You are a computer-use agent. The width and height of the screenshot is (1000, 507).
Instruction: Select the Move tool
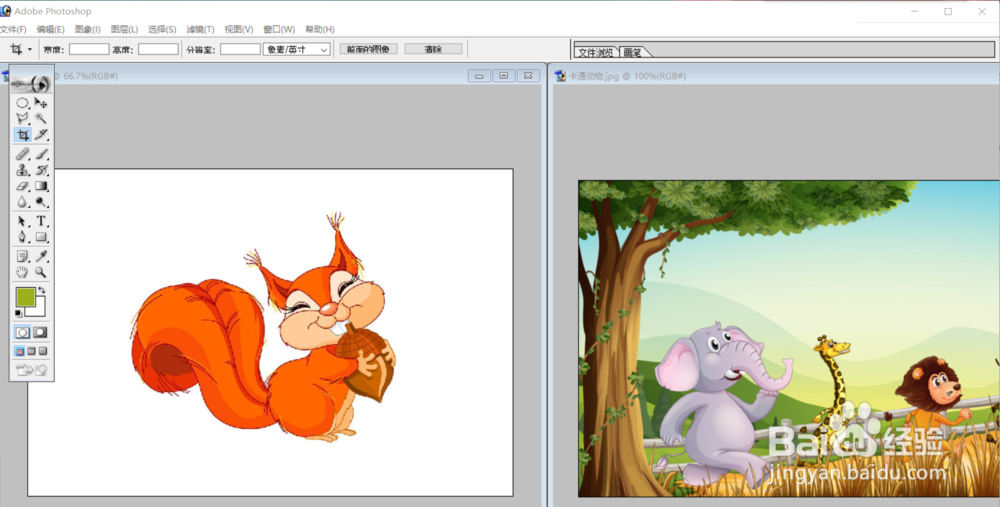(41, 103)
